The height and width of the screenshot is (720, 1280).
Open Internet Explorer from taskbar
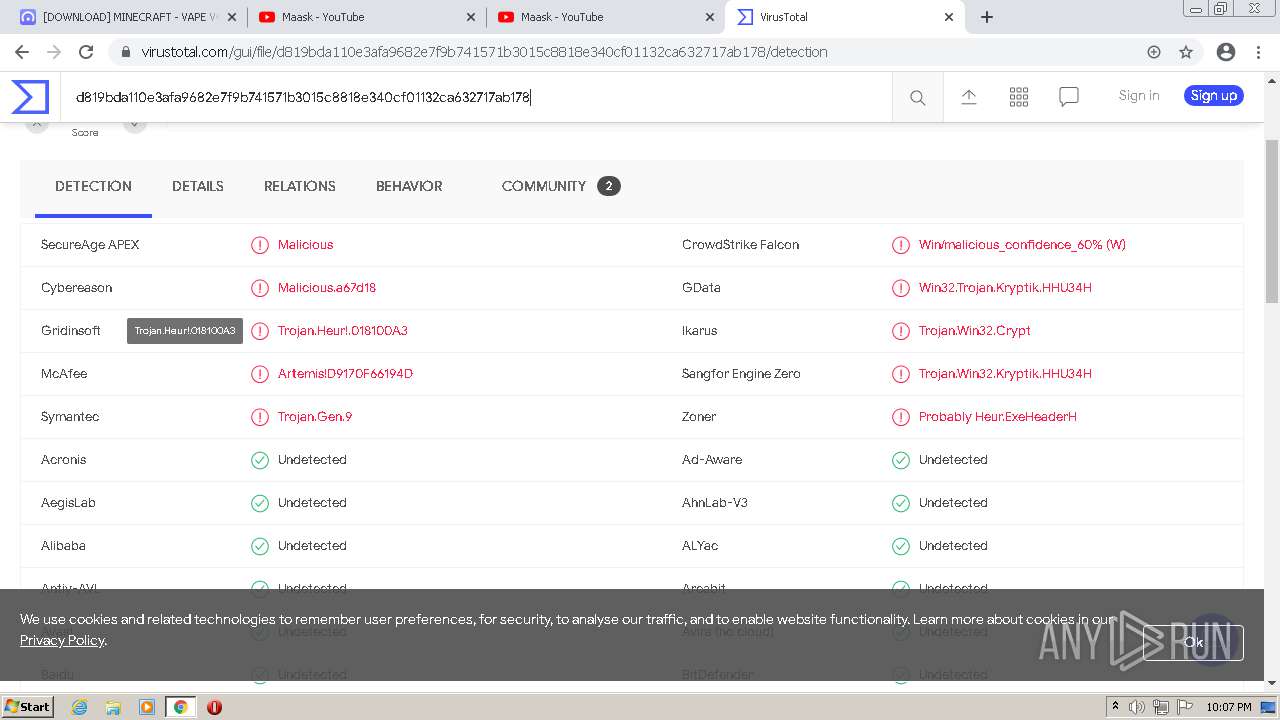pyautogui.click(x=79, y=707)
